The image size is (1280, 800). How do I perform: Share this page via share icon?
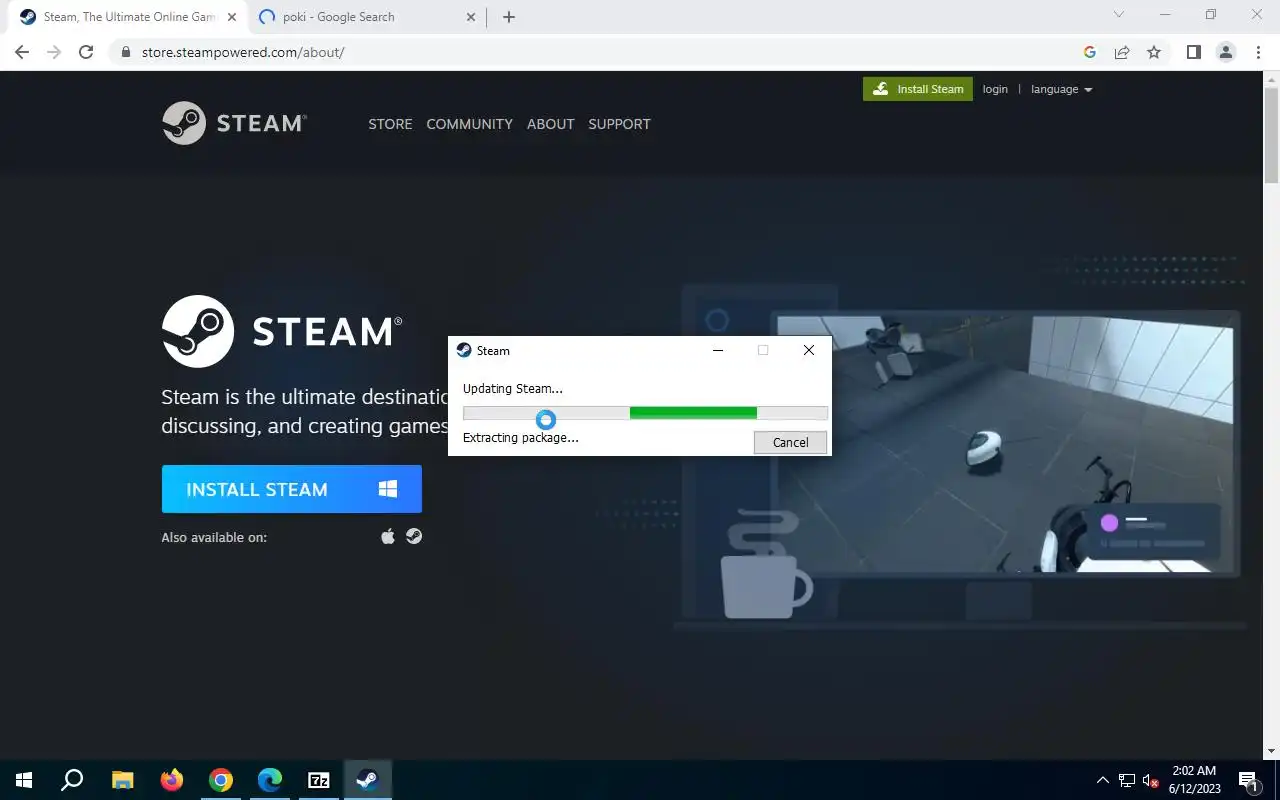[x=1122, y=52]
